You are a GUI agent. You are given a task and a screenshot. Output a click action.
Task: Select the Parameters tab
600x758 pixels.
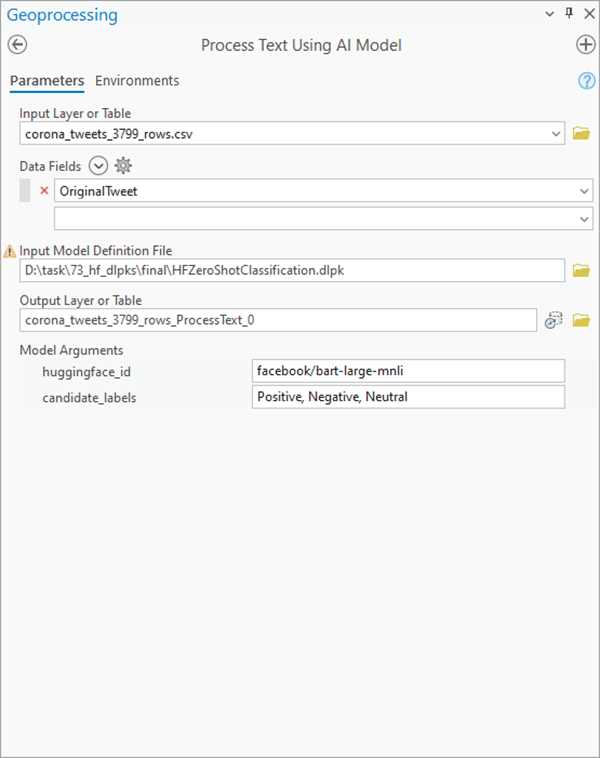(x=47, y=81)
